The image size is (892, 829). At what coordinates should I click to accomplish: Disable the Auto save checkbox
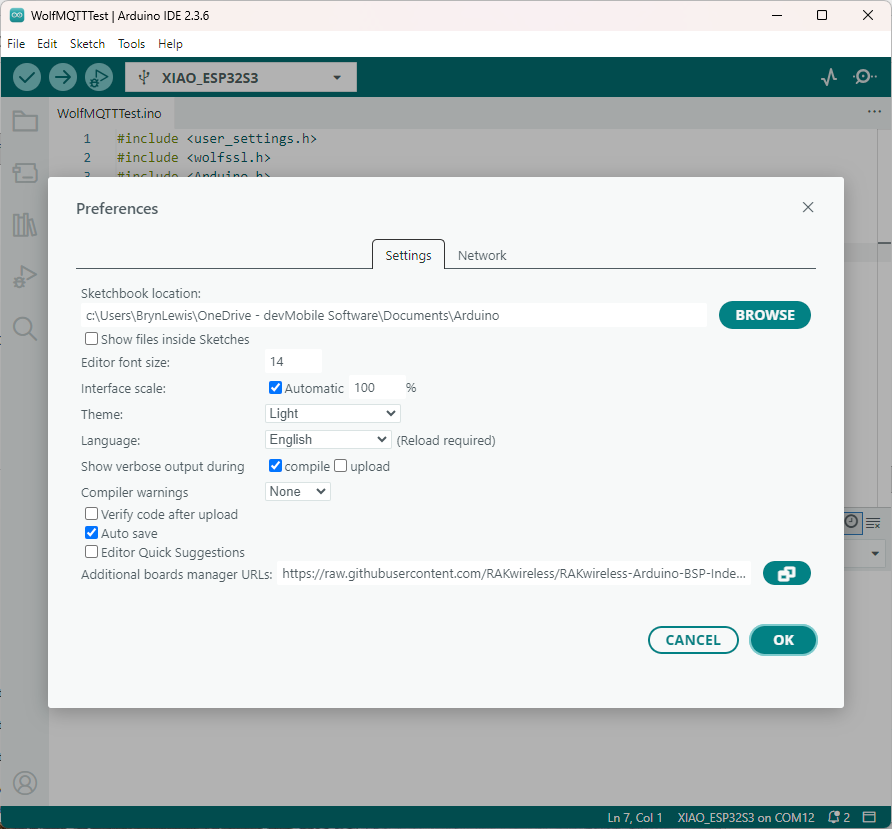(x=92, y=533)
